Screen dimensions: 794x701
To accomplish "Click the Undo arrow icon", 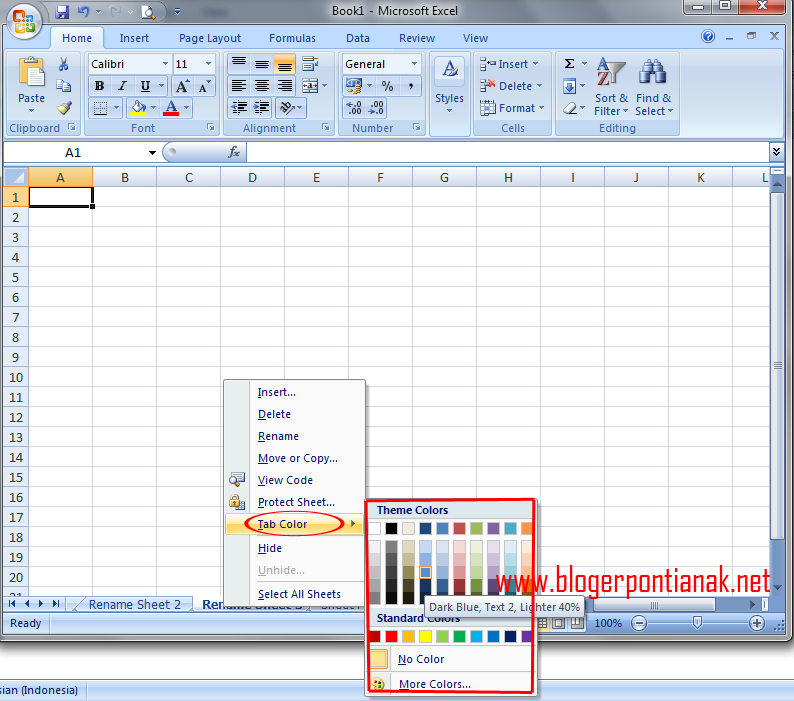I will (84, 11).
